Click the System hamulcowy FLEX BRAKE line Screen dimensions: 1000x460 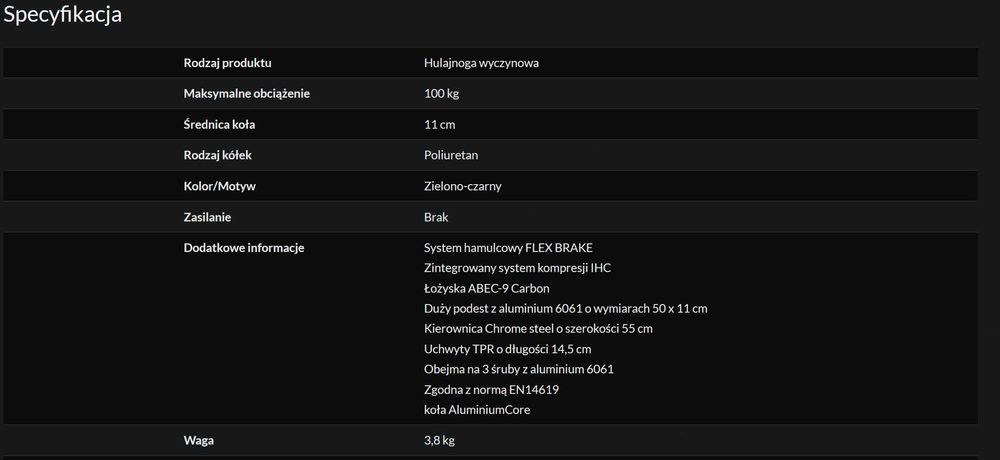click(515, 248)
